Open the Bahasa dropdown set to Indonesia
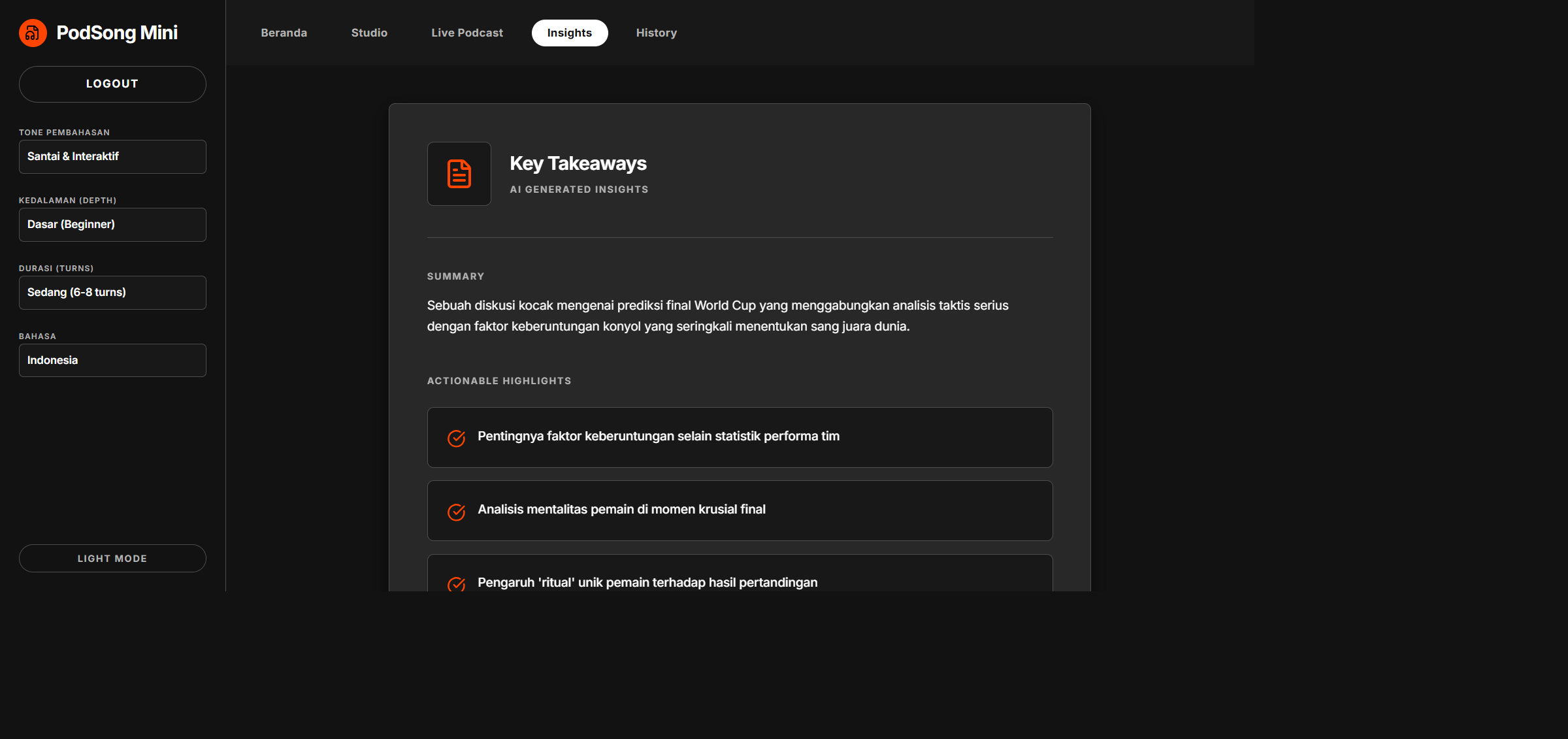1568x739 pixels. pos(112,360)
